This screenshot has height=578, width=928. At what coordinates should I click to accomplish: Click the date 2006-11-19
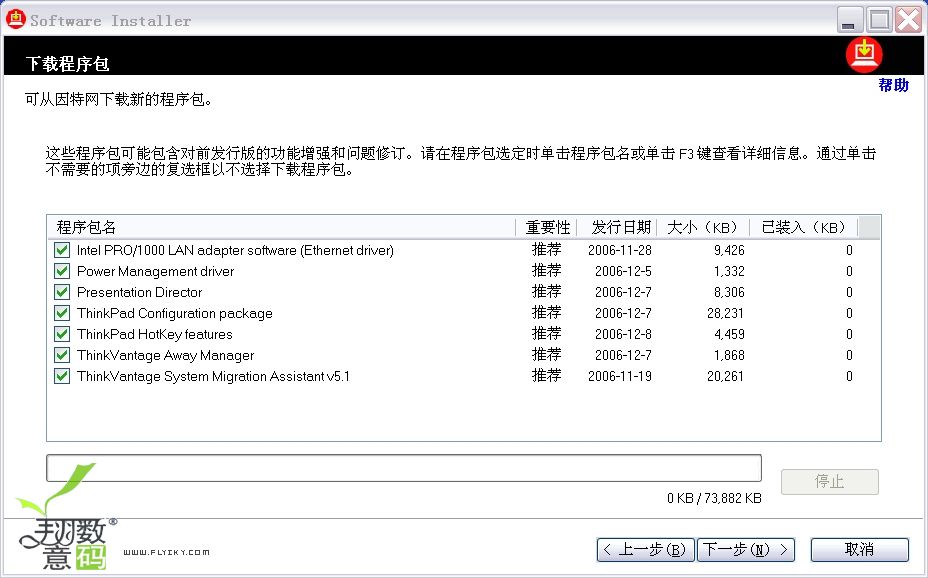tap(620, 376)
